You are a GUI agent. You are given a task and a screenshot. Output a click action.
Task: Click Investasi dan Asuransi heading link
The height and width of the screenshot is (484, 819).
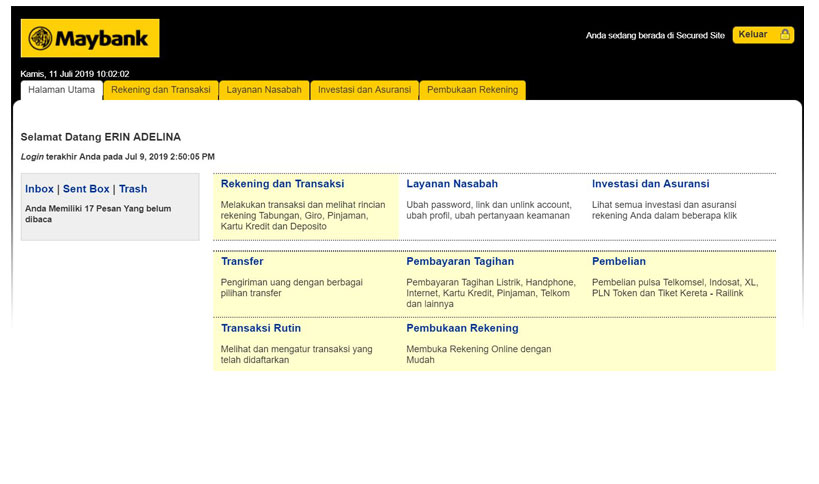tap(651, 184)
